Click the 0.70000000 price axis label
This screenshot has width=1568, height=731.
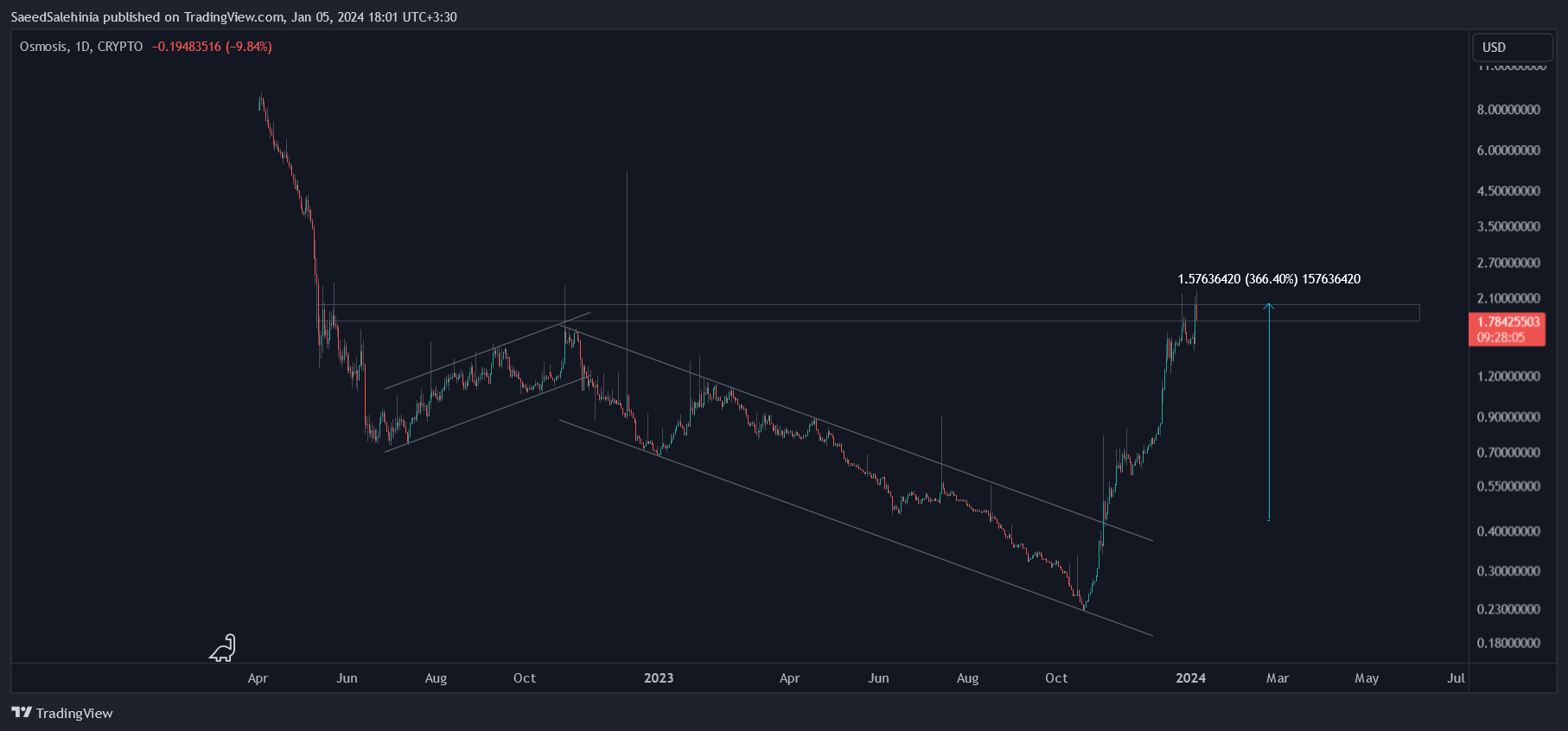1508,453
